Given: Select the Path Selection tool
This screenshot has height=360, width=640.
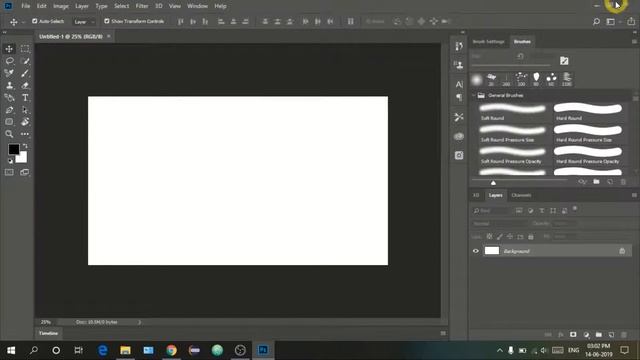Looking at the screenshot, I should click(x=25, y=110).
